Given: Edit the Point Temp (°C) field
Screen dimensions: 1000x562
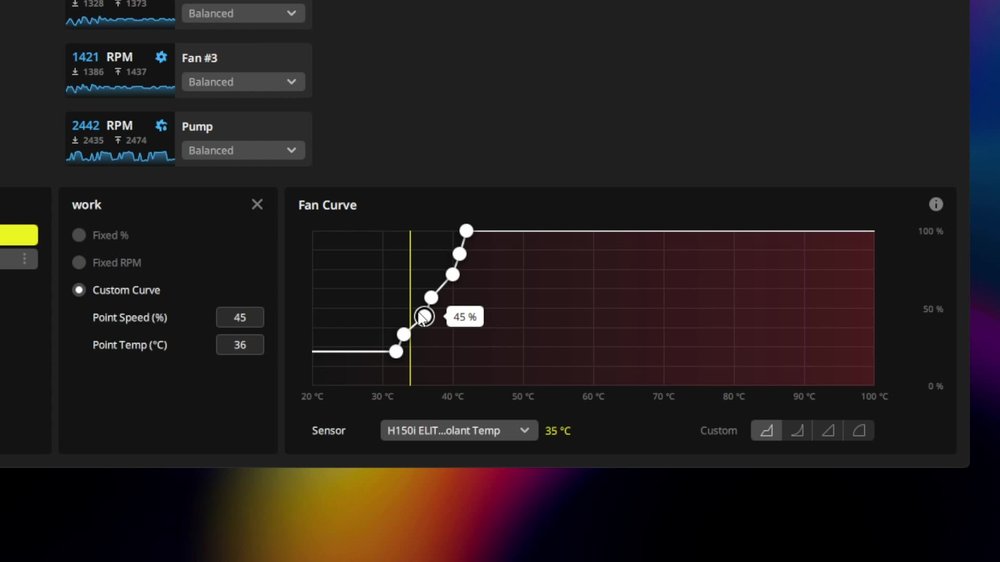Looking at the screenshot, I should [x=240, y=344].
